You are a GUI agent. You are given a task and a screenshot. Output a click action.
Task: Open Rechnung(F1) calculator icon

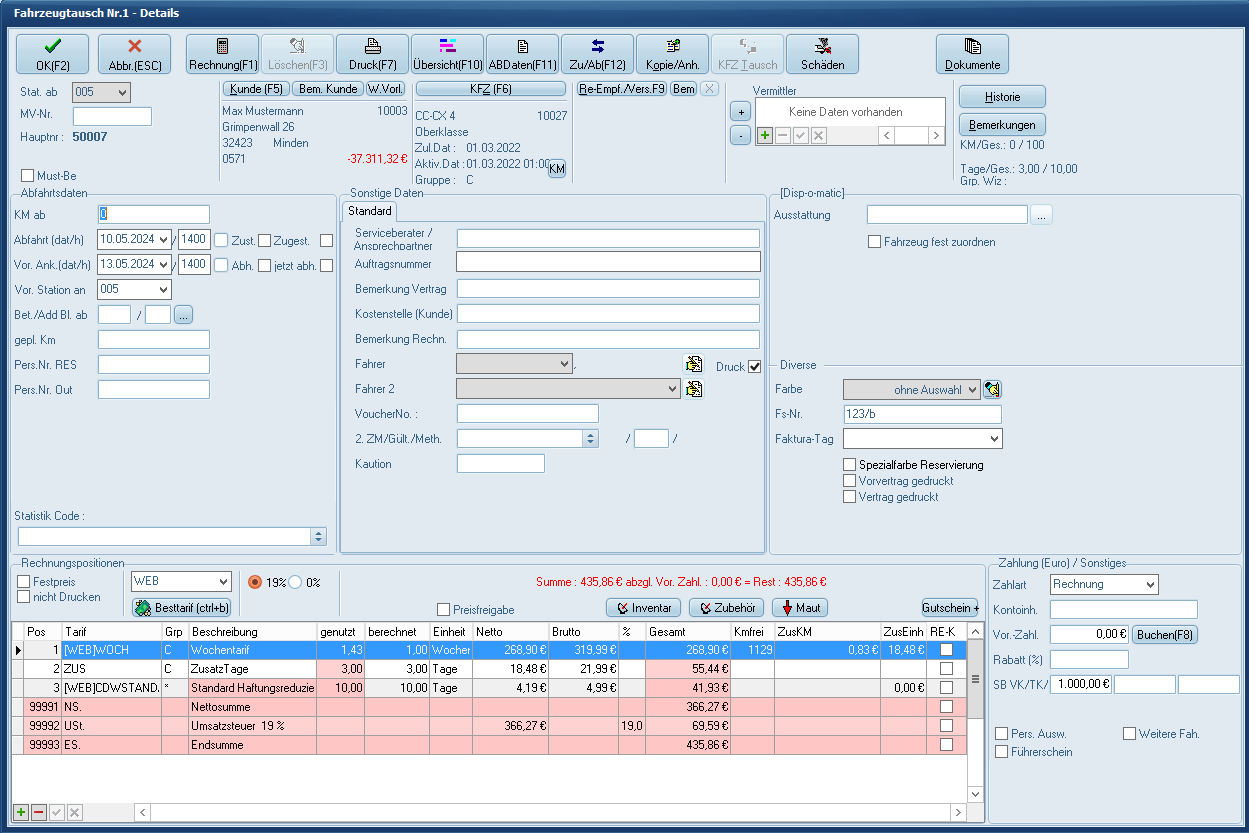222,54
